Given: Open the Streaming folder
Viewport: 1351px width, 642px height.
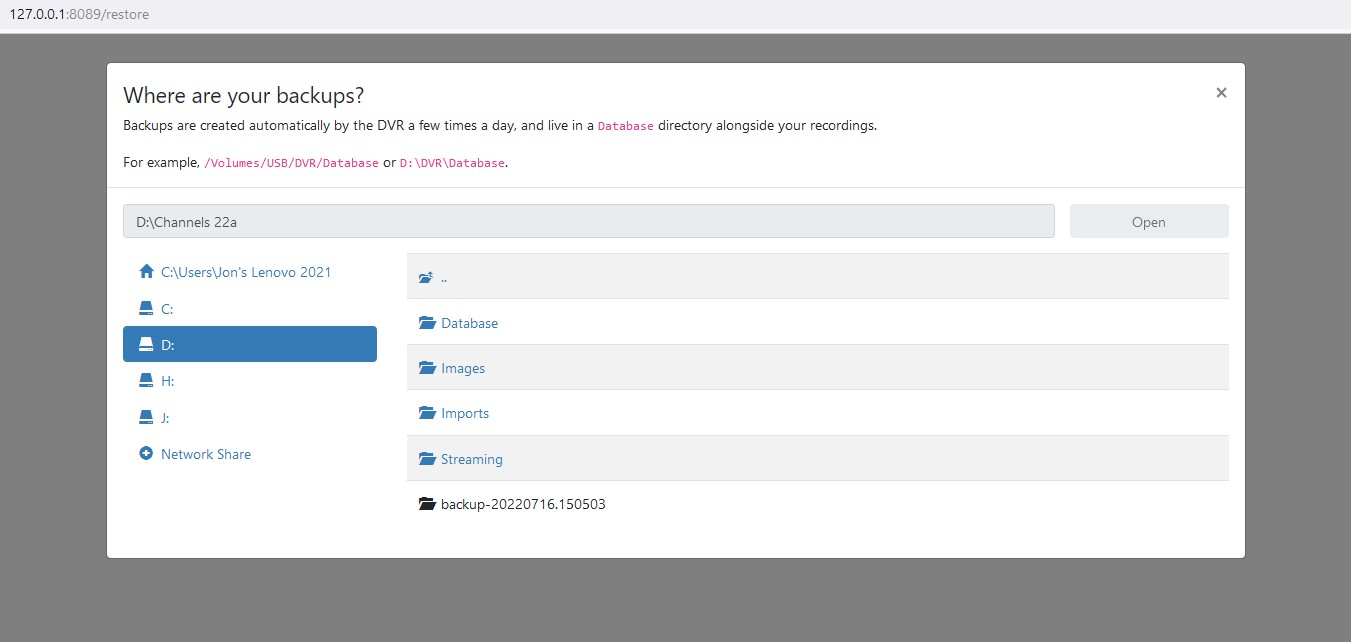Looking at the screenshot, I should click(x=471, y=459).
